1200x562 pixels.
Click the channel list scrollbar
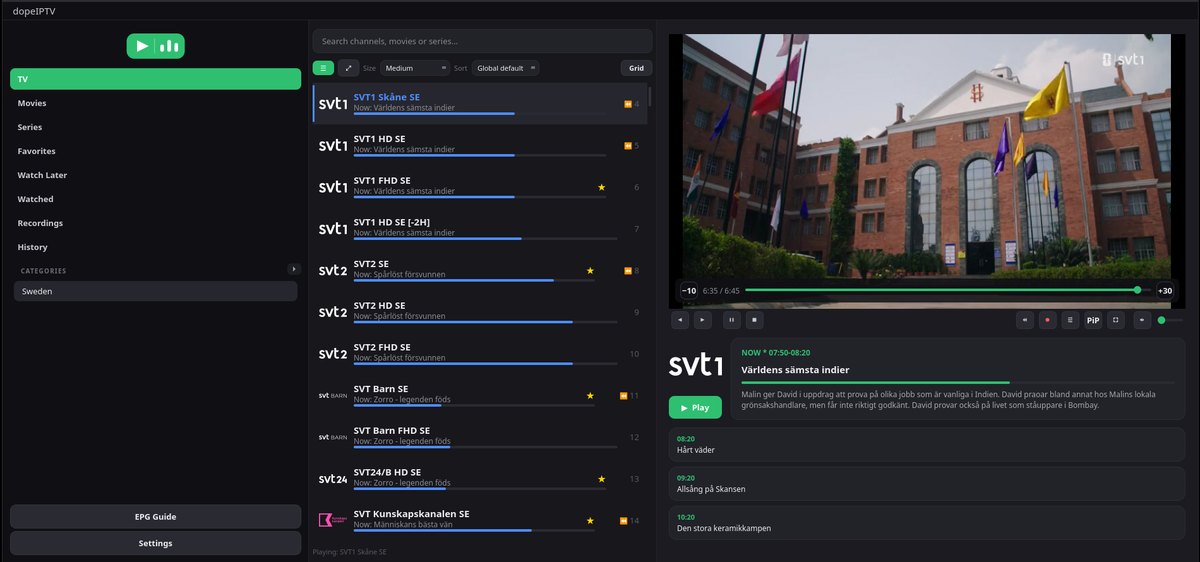coord(650,97)
